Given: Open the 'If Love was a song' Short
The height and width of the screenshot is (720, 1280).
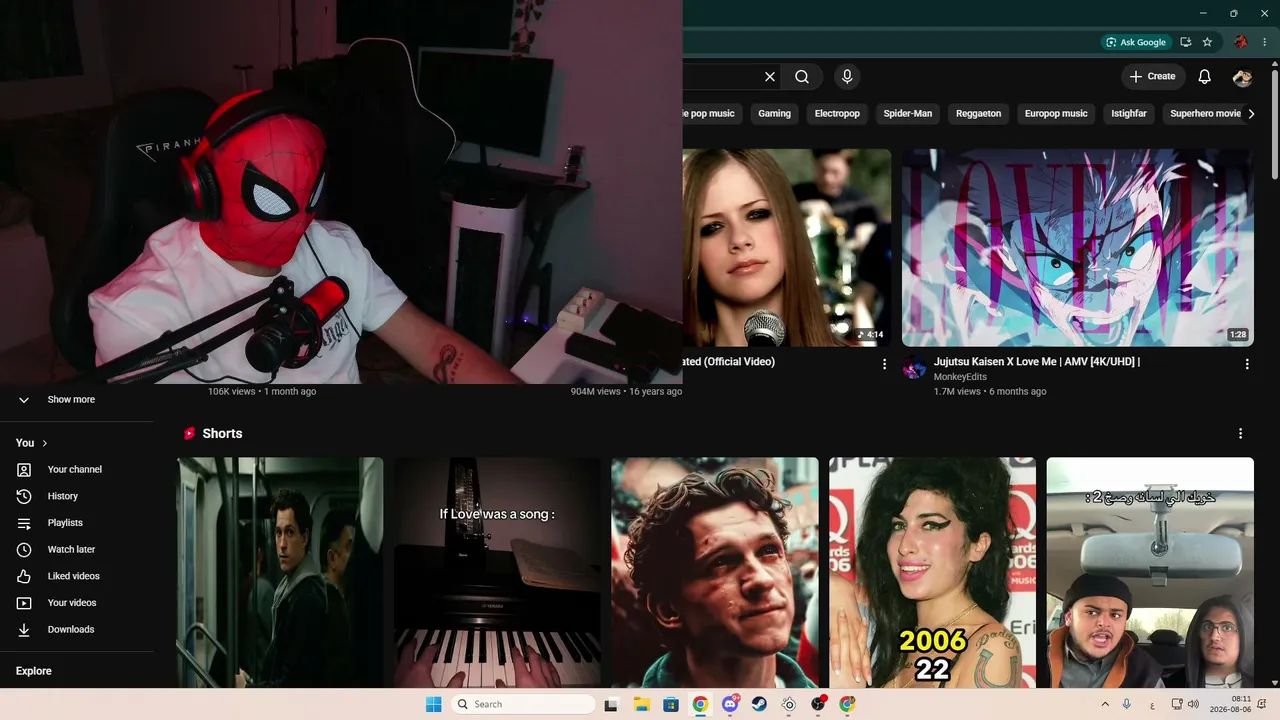Looking at the screenshot, I should [x=497, y=573].
